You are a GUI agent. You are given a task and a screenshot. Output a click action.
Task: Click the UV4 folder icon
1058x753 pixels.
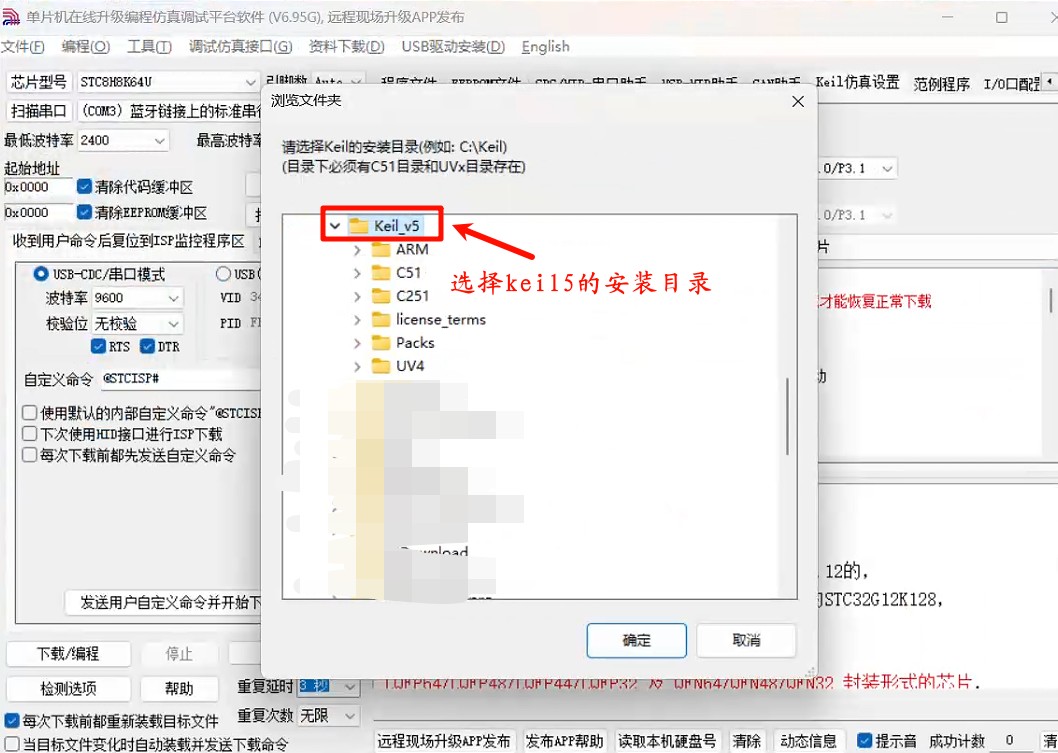coord(381,366)
